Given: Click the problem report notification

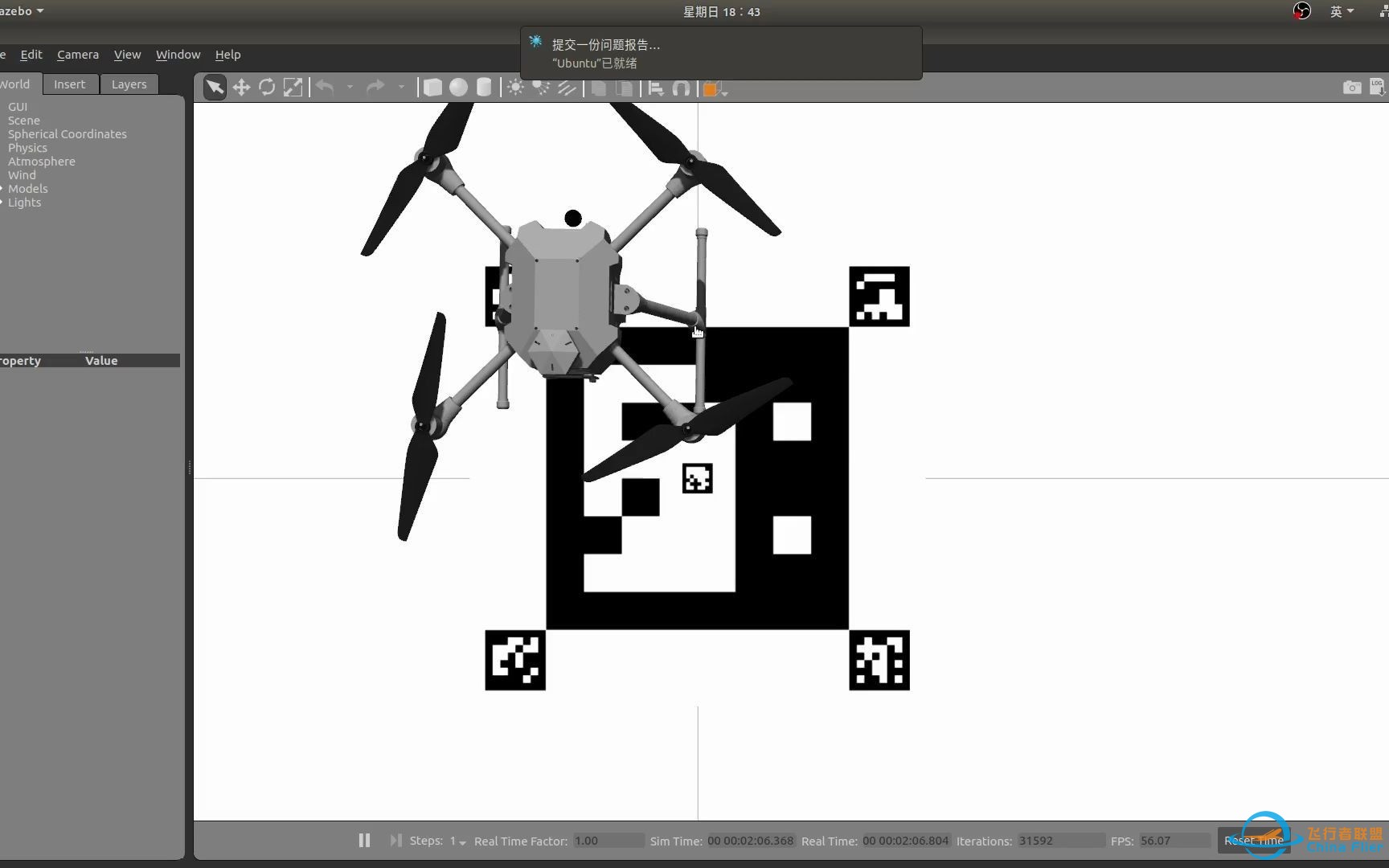Looking at the screenshot, I should tap(721, 53).
